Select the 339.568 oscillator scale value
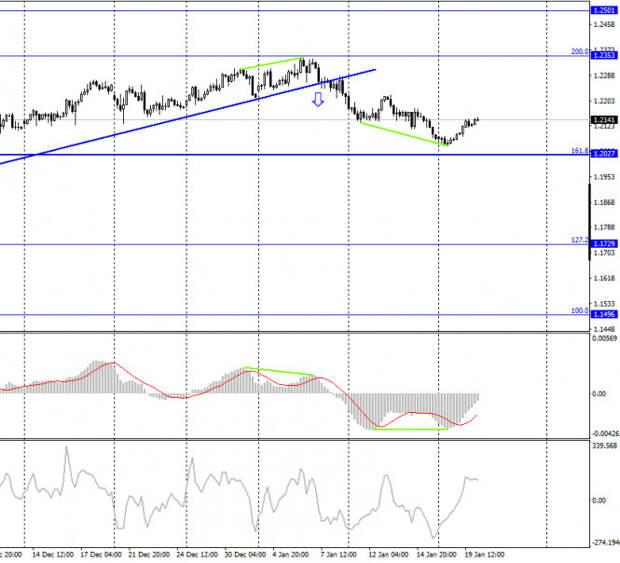This screenshot has width=620, height=563. click(x=604, y=446)
